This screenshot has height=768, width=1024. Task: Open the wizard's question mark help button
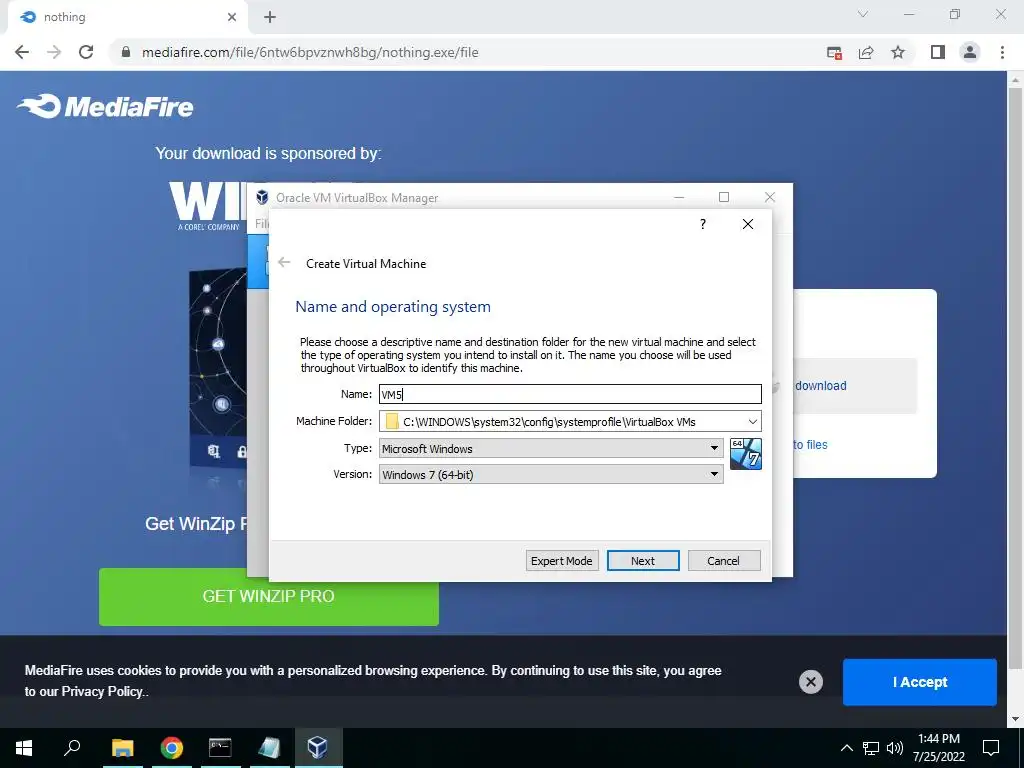[703, 224]
